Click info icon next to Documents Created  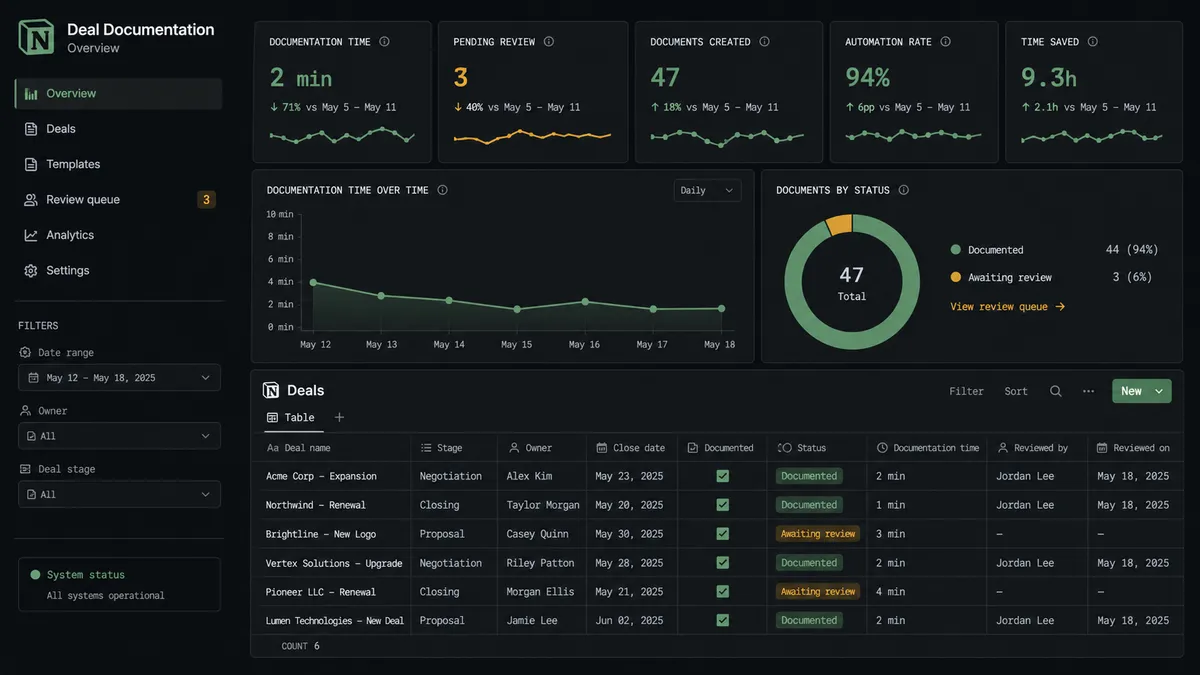765,42
